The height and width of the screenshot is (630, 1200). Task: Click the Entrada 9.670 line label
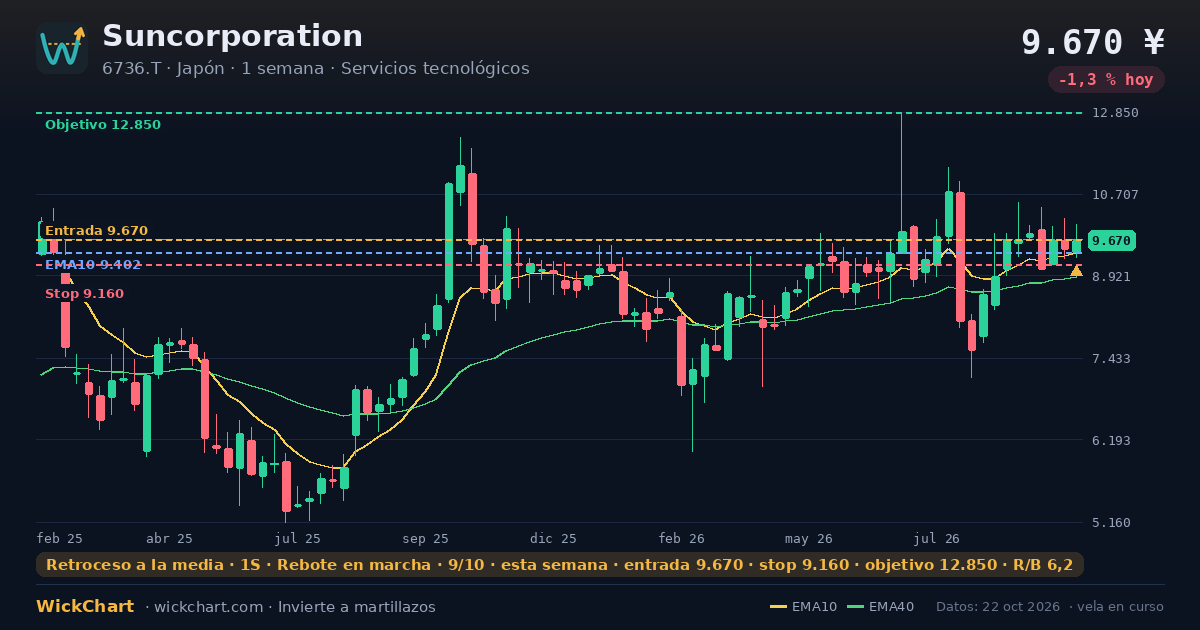(96, 231)
